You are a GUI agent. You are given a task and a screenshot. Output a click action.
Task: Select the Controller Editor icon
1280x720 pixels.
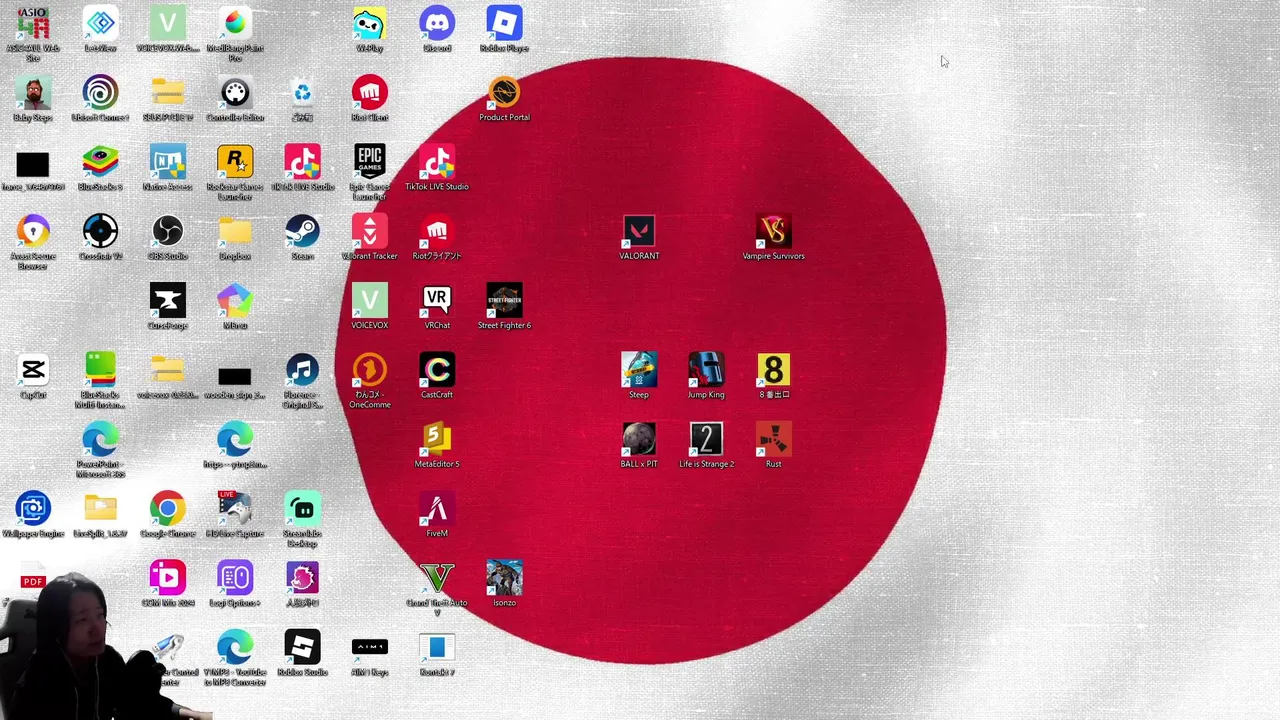pos(235,93)
